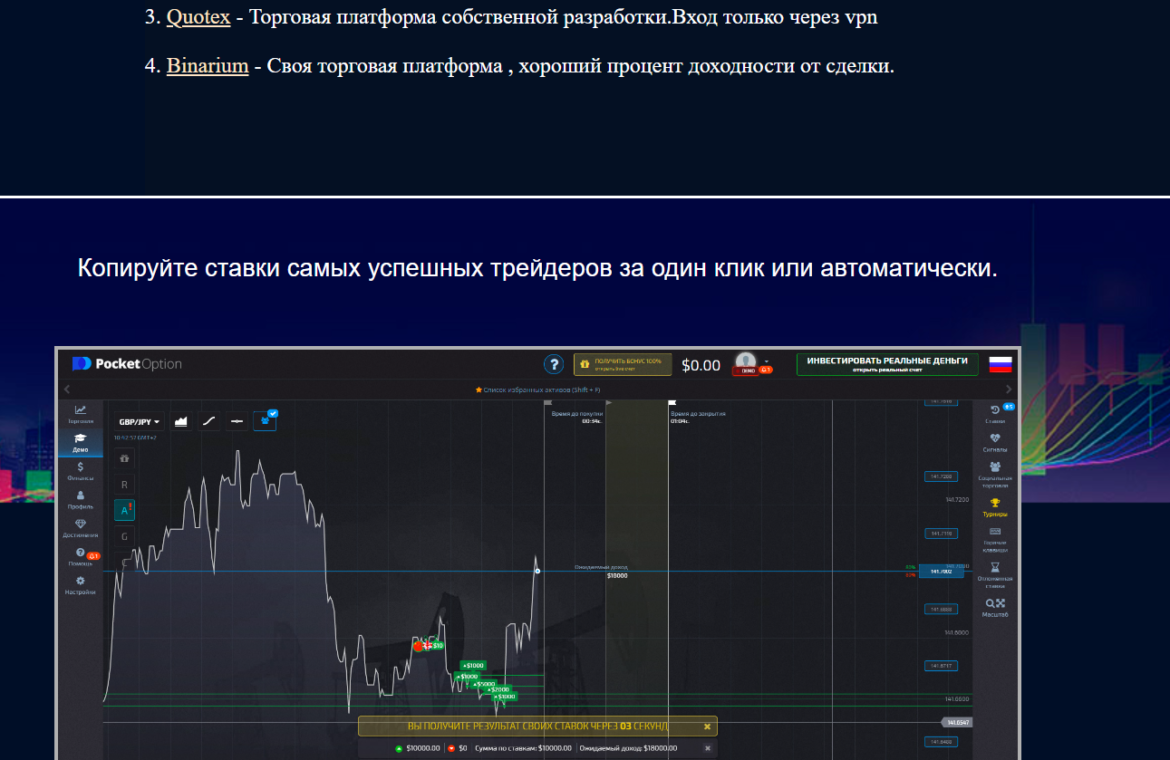Open the Ставки (Trades) panel tab
Viewport: 1170px width, 760px height.
pos(994,413)
